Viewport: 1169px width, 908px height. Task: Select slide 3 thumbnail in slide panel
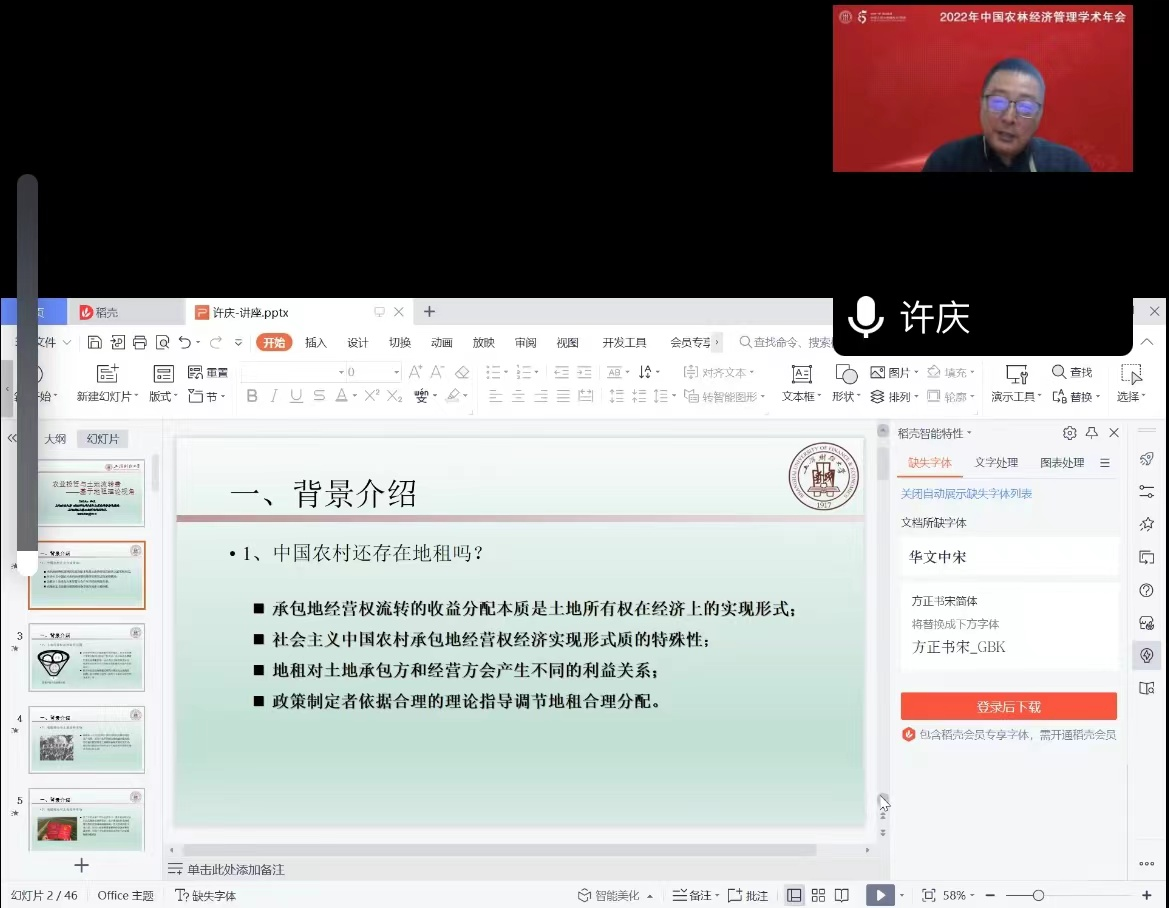87,657
